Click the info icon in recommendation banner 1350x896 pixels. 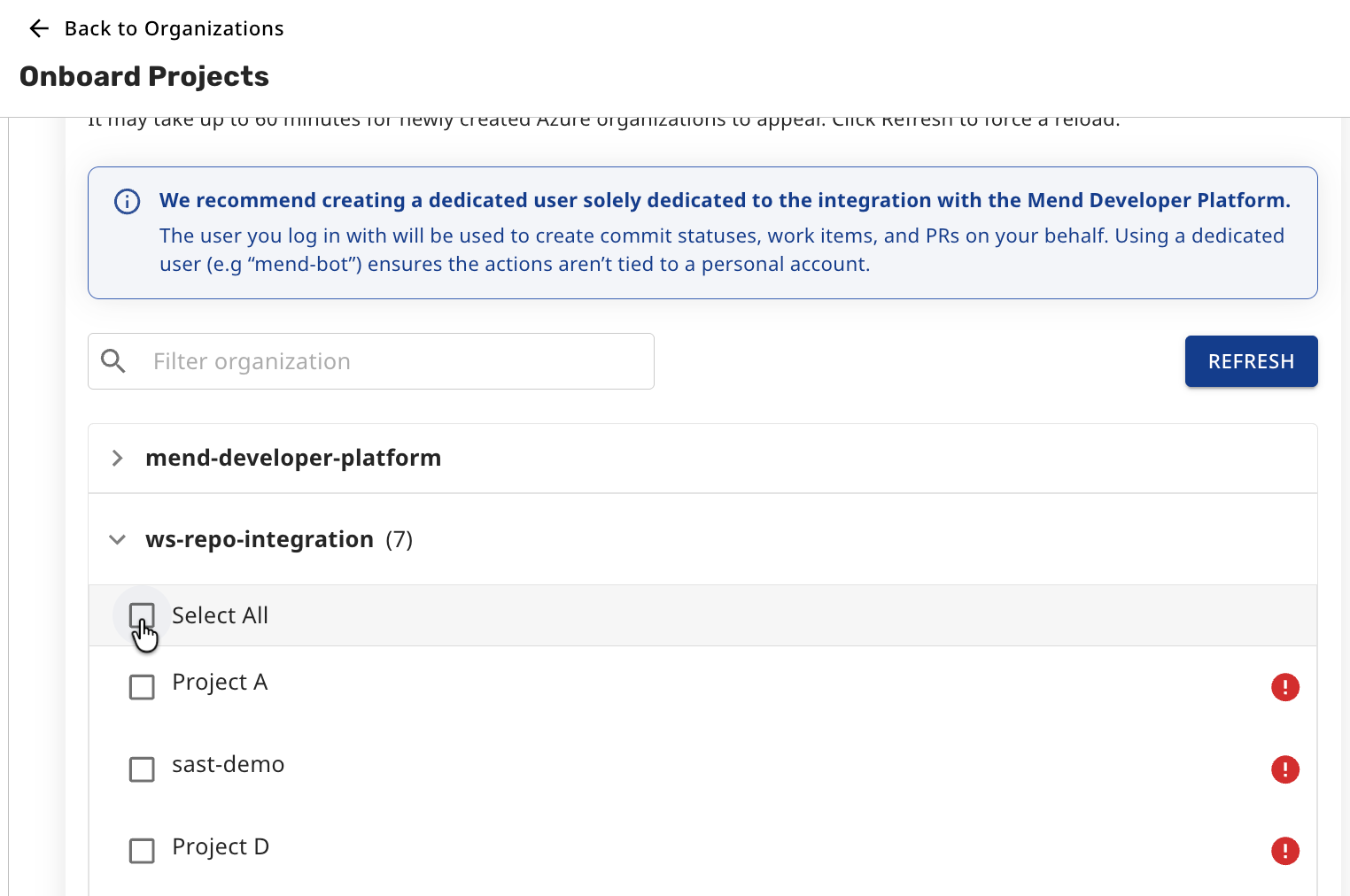tap(128, 202)
